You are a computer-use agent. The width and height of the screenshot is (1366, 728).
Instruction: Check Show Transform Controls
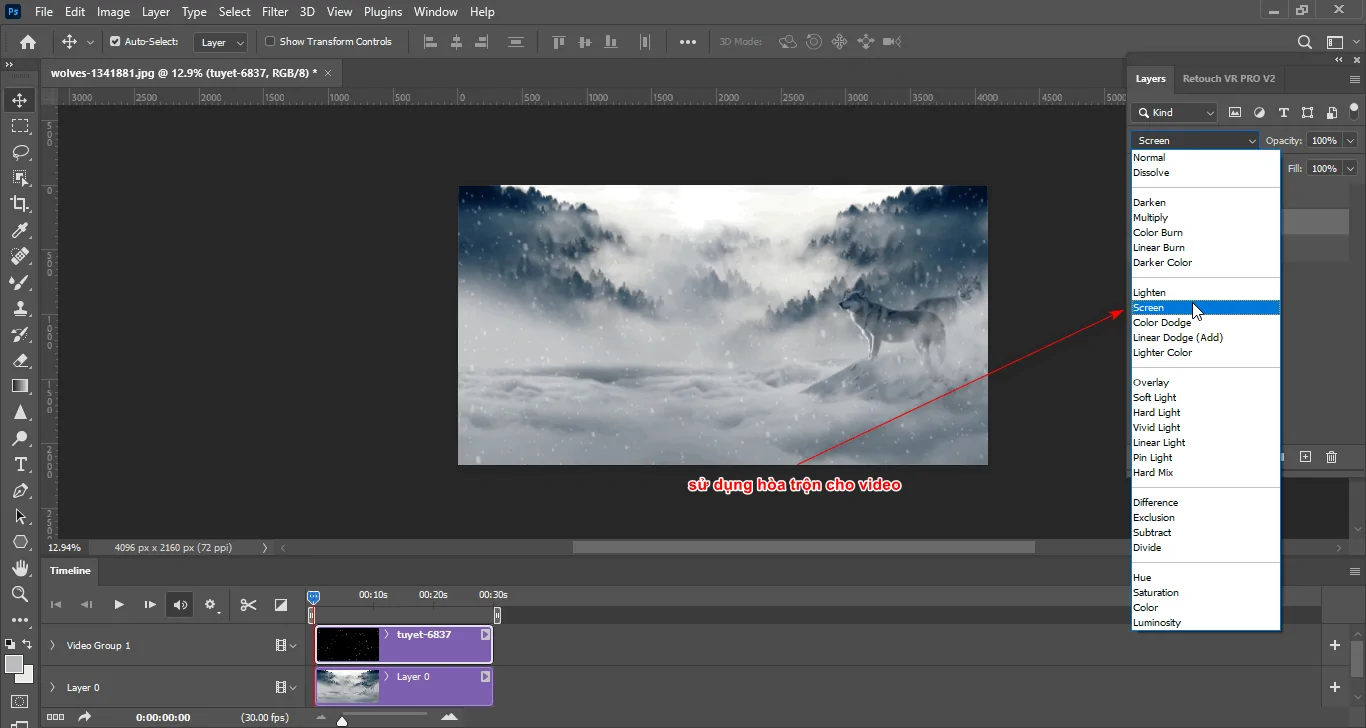[269, 42]
